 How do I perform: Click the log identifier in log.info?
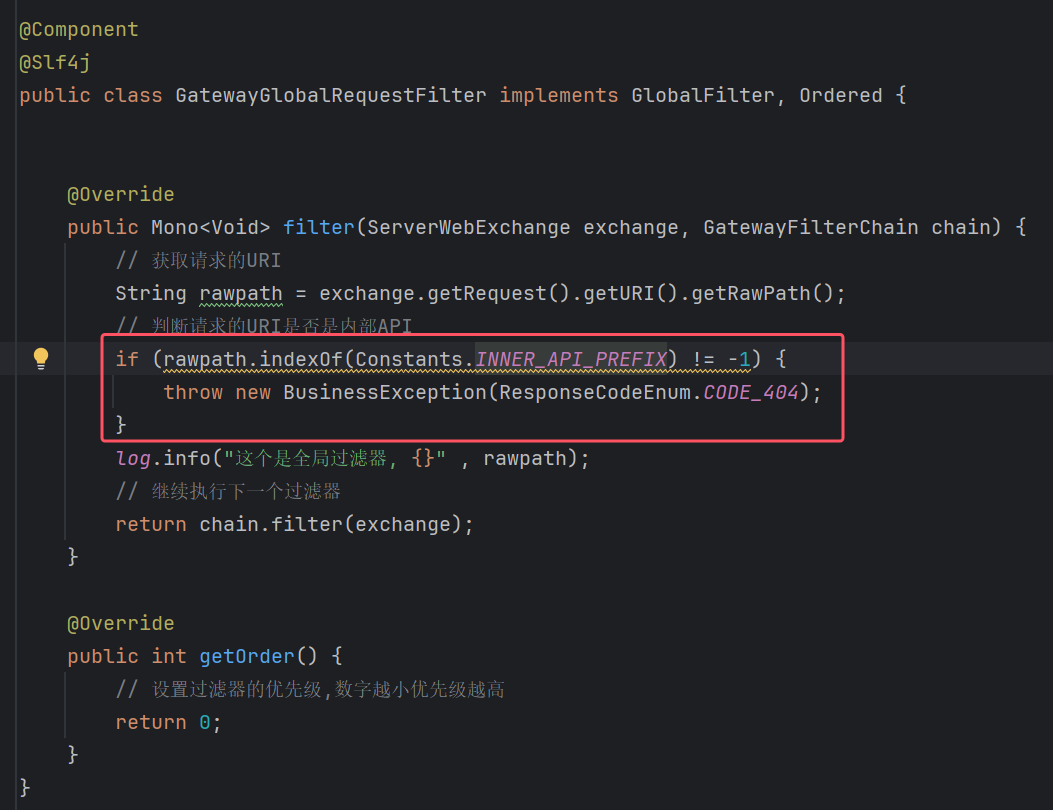(x=133, y=459)
